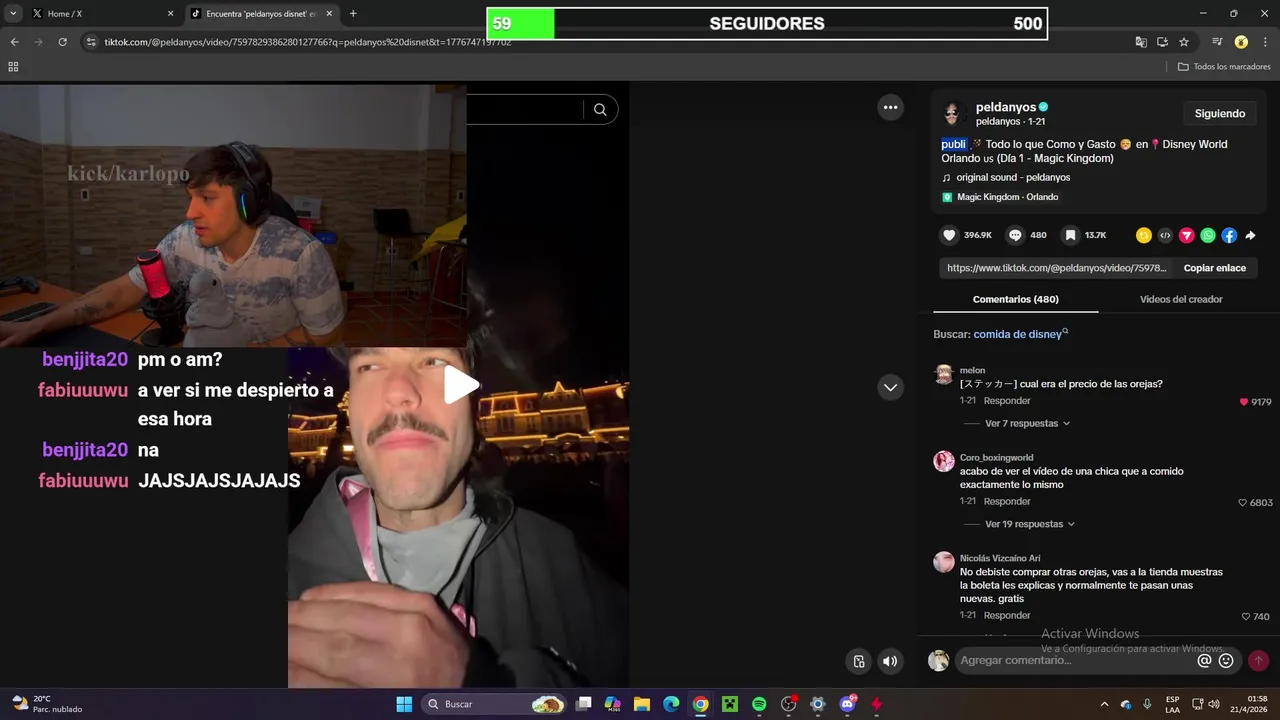
Task: Share the video to Facebook
Action: tap(1229, 236)
